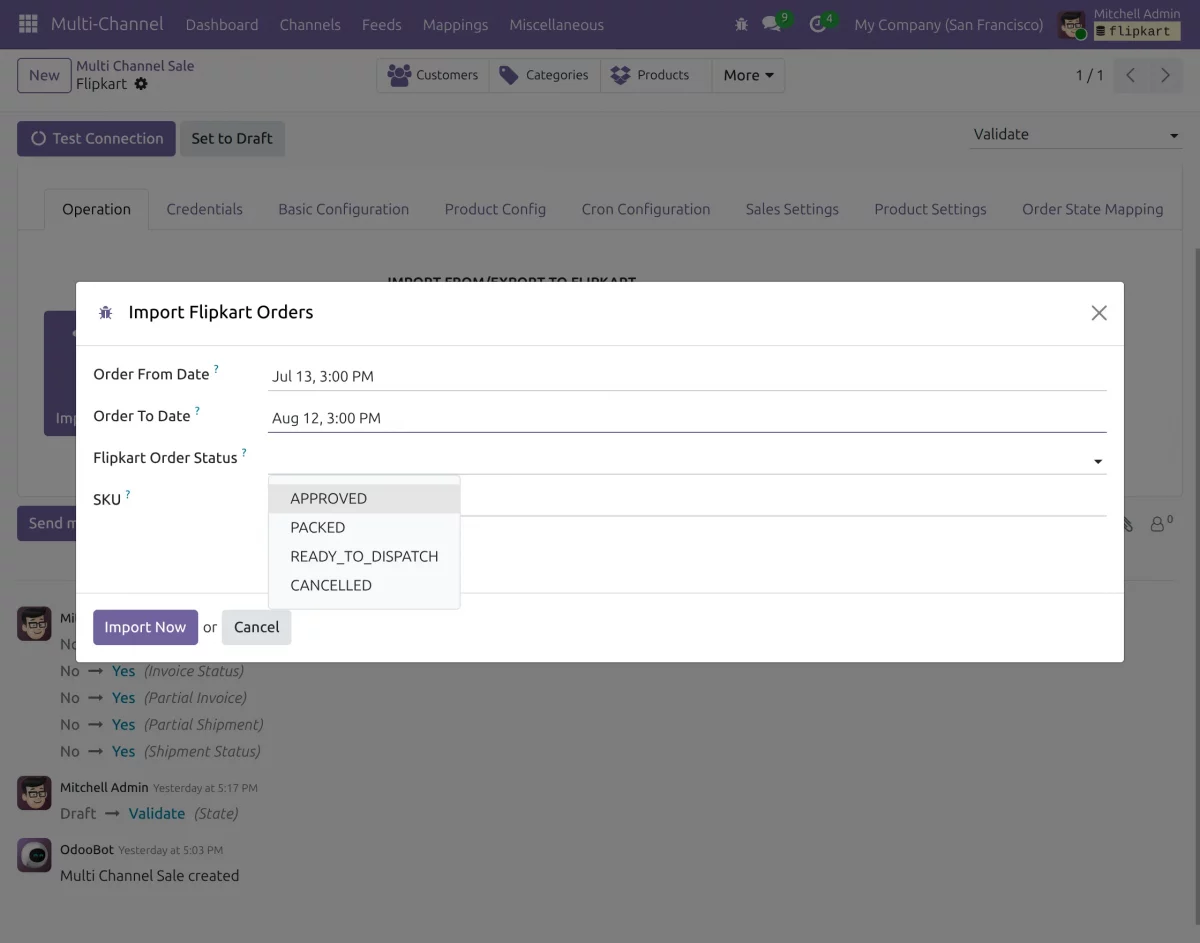
Task: Click the Test Connection button
Action: pos(96,139)
